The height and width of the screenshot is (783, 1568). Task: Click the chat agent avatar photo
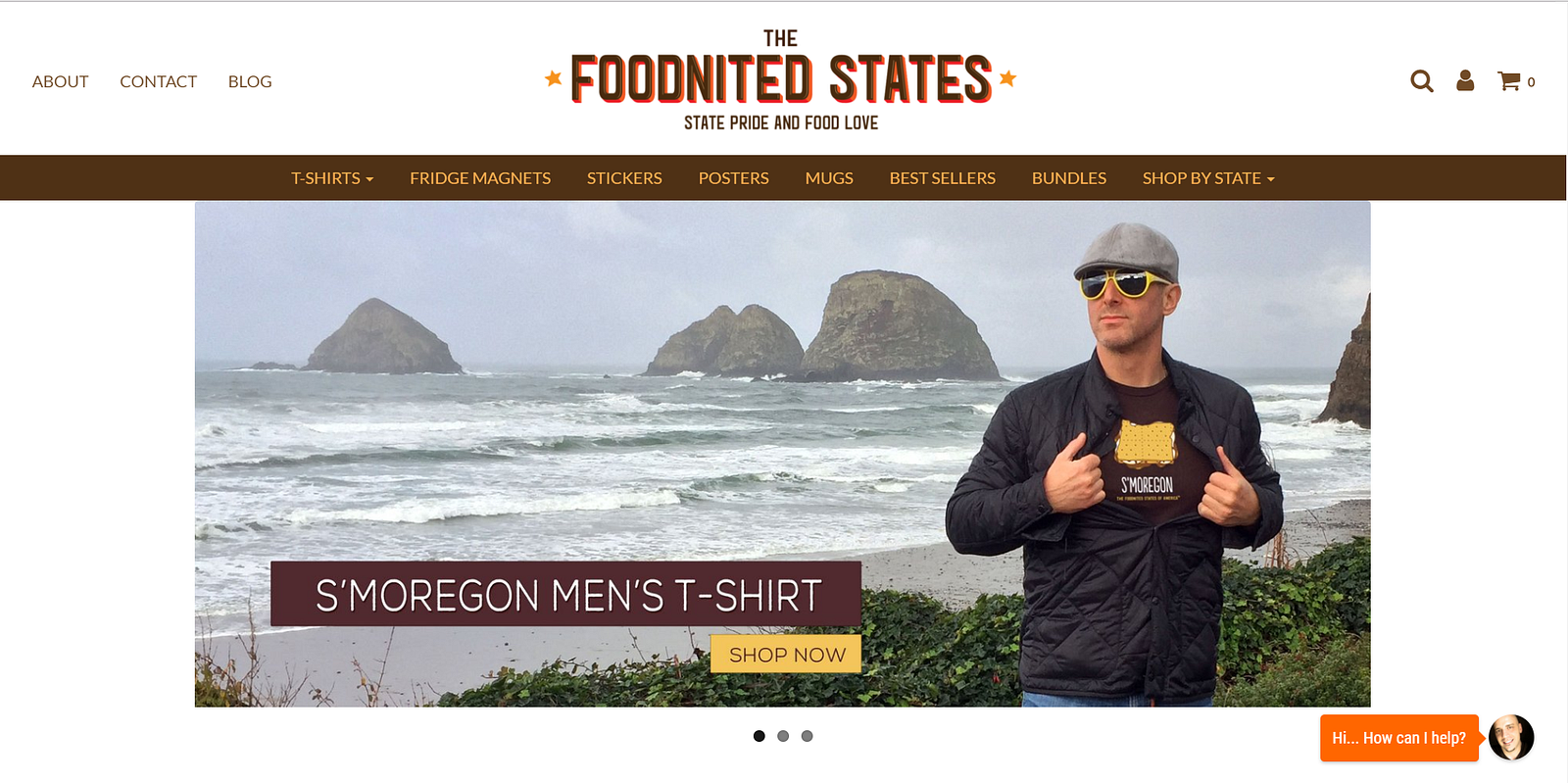tap(1511, 738)
